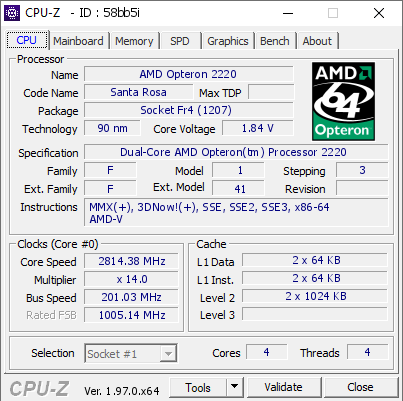The height and width of the screenshot is (401, 403).
Task: Open the SPD tab
Action: coord(180,41)
